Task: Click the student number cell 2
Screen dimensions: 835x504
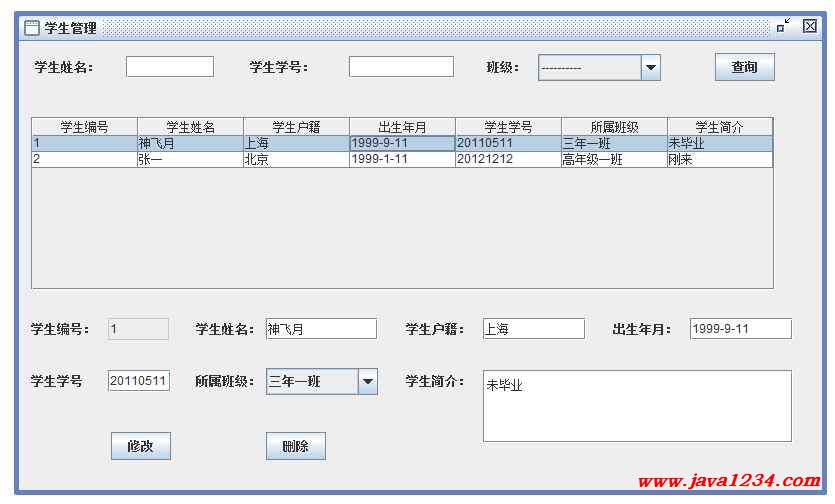Action: point(85,159)
